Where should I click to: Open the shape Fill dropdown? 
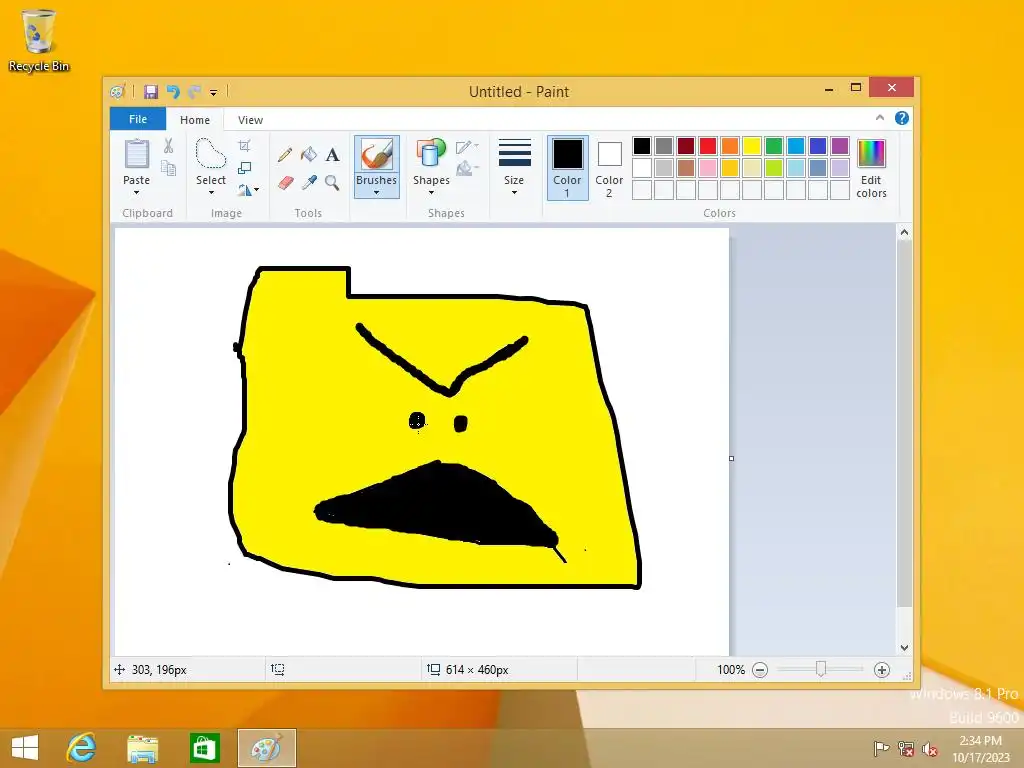[467, 169]
